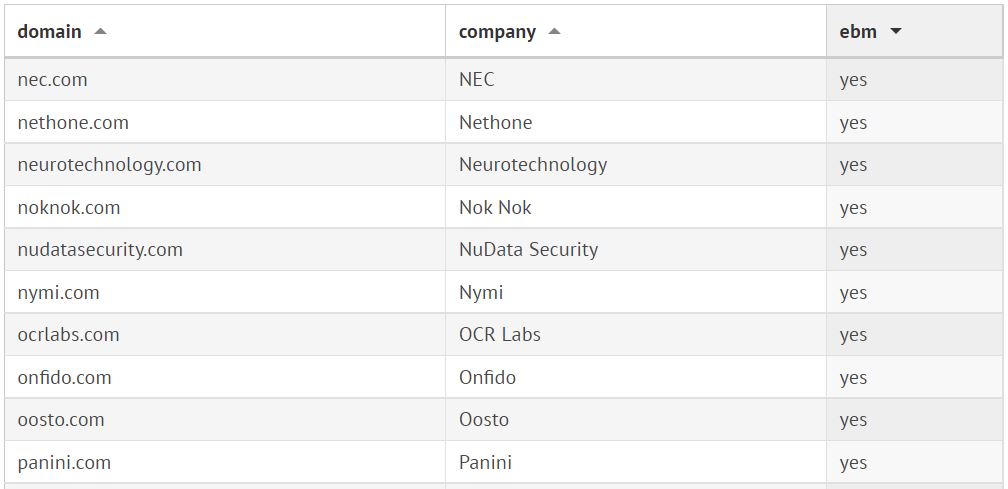Image resolution: width=1008 pixels, height=489 pixels.
Task: Click the ebm value for Onfido
Action: 853,378
